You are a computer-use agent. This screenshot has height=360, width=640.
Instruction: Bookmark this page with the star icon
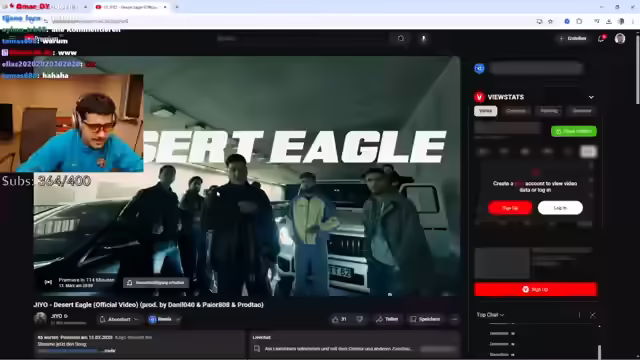coord(550,21)
